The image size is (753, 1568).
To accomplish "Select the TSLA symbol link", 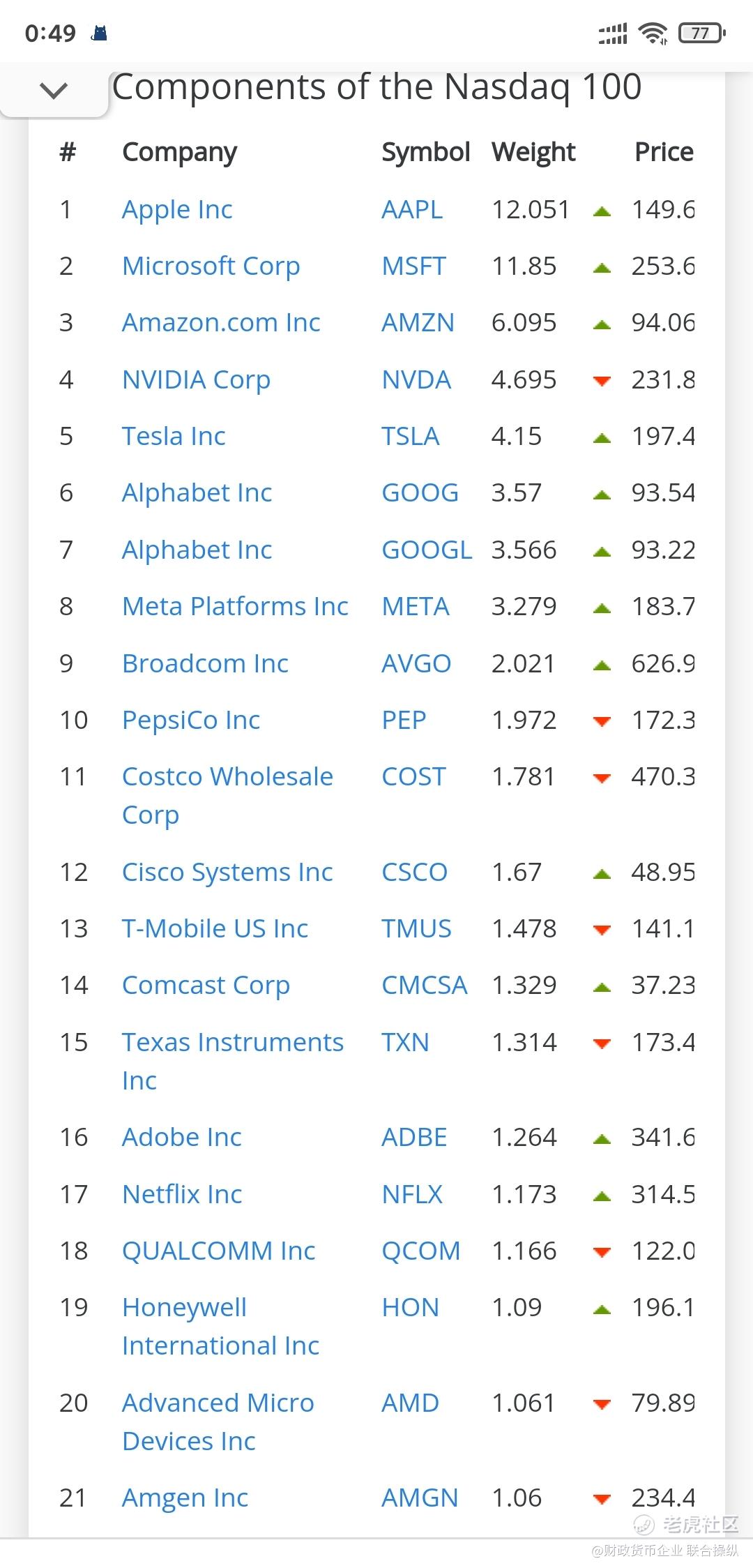I will coord(410,436).
